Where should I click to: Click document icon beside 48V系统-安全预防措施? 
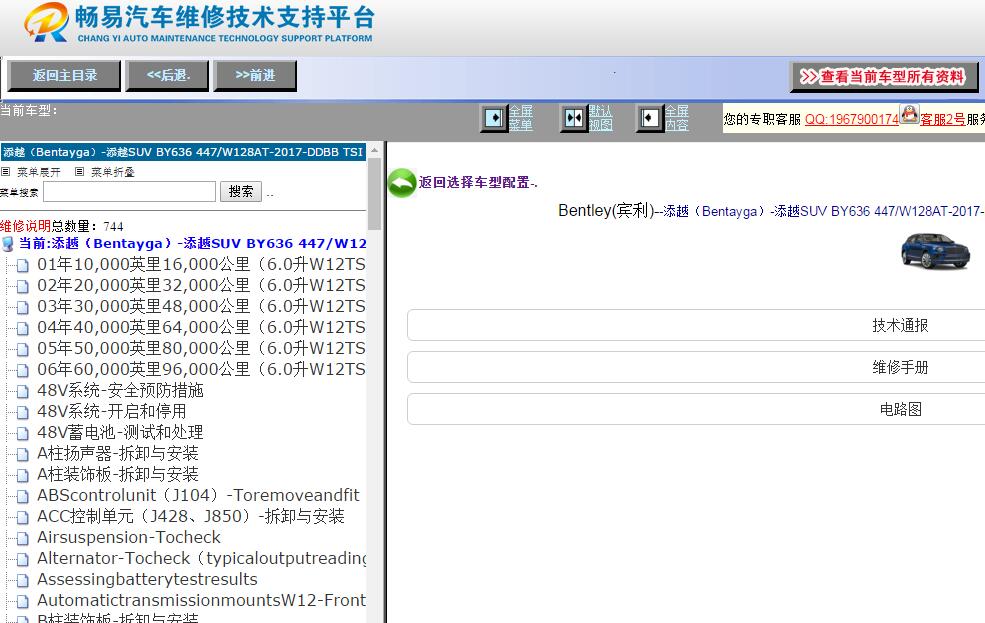[23, 392]
